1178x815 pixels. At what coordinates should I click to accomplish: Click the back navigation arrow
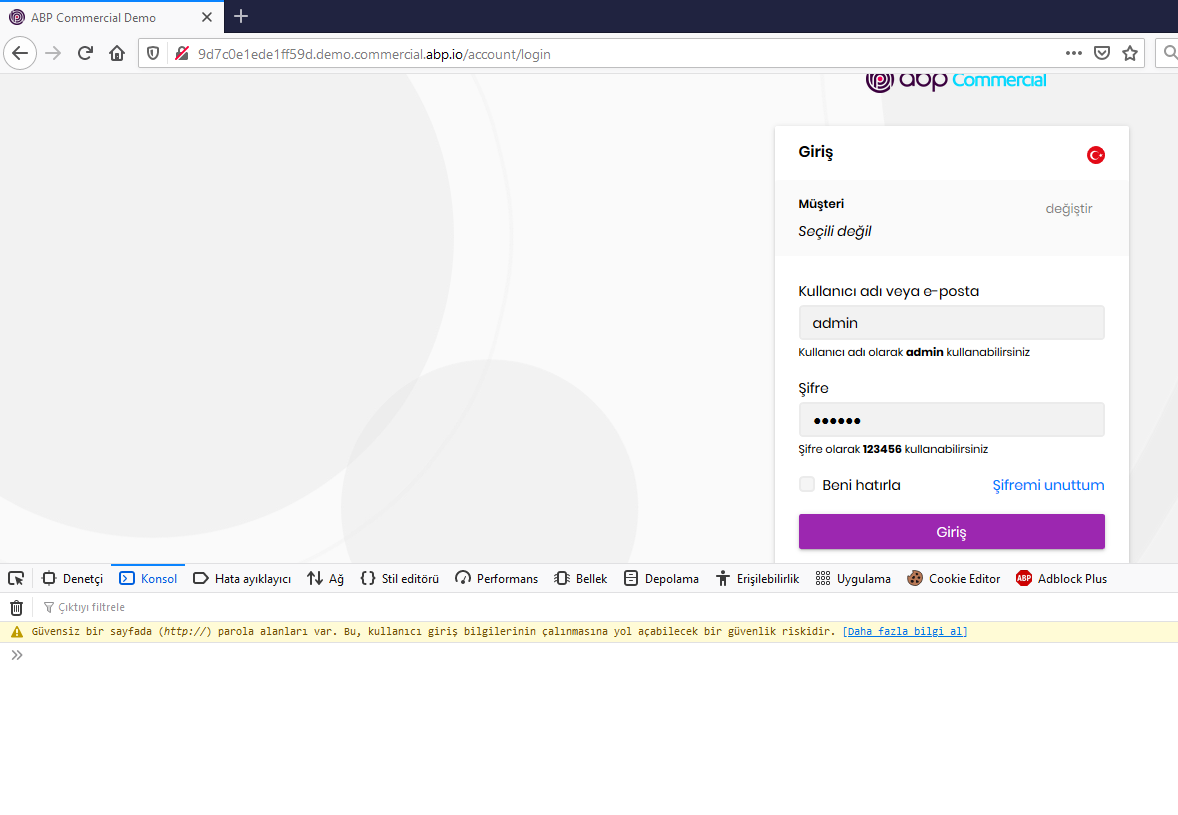(20, 54)
